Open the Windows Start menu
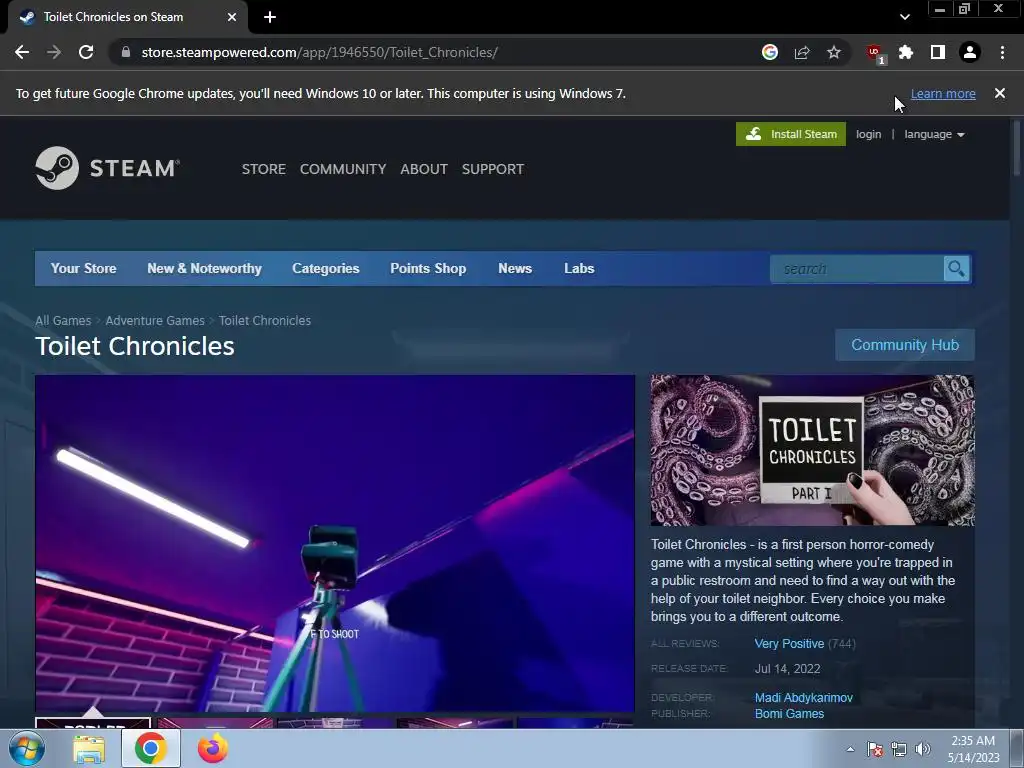Viewport: 1024px width, 768px height. pos(27,748)
